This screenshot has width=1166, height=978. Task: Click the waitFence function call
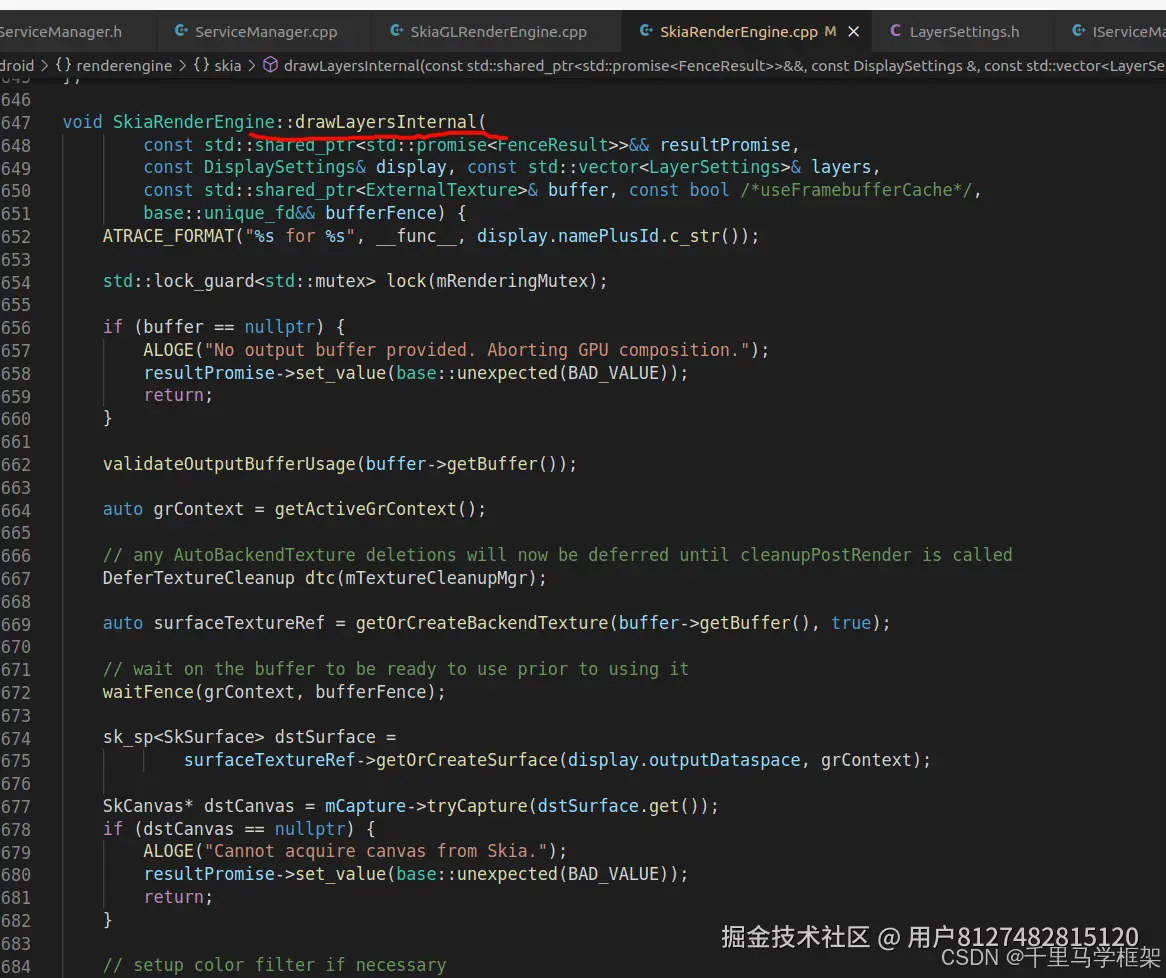pyautogui.click(x=148, y=692)
